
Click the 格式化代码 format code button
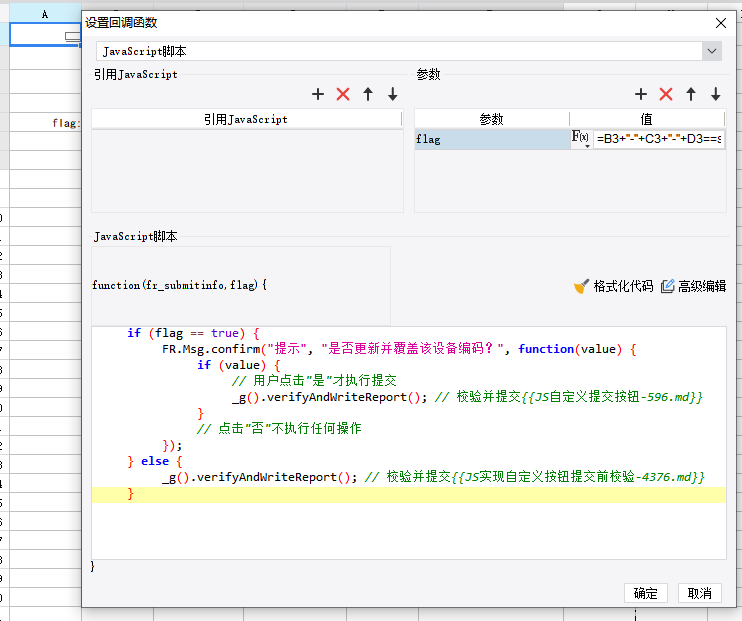(613, 286)
